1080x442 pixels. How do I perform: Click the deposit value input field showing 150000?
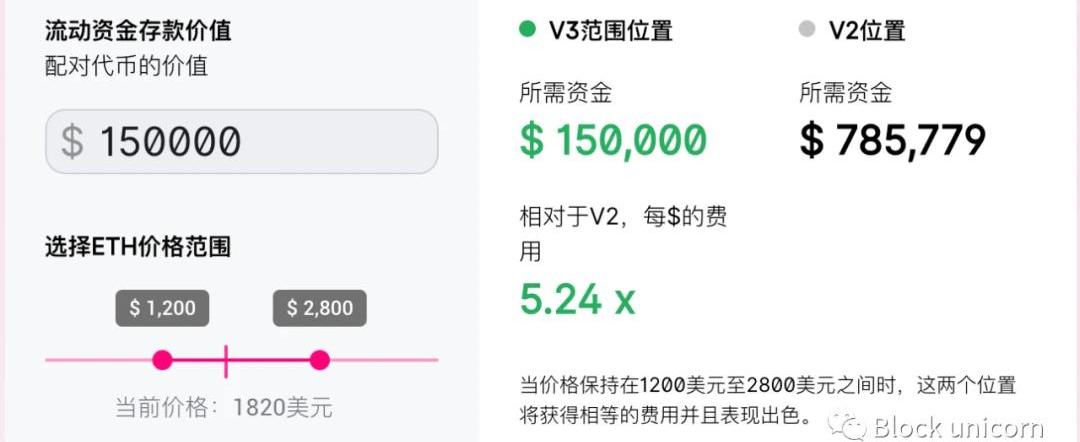pos(242,141)
